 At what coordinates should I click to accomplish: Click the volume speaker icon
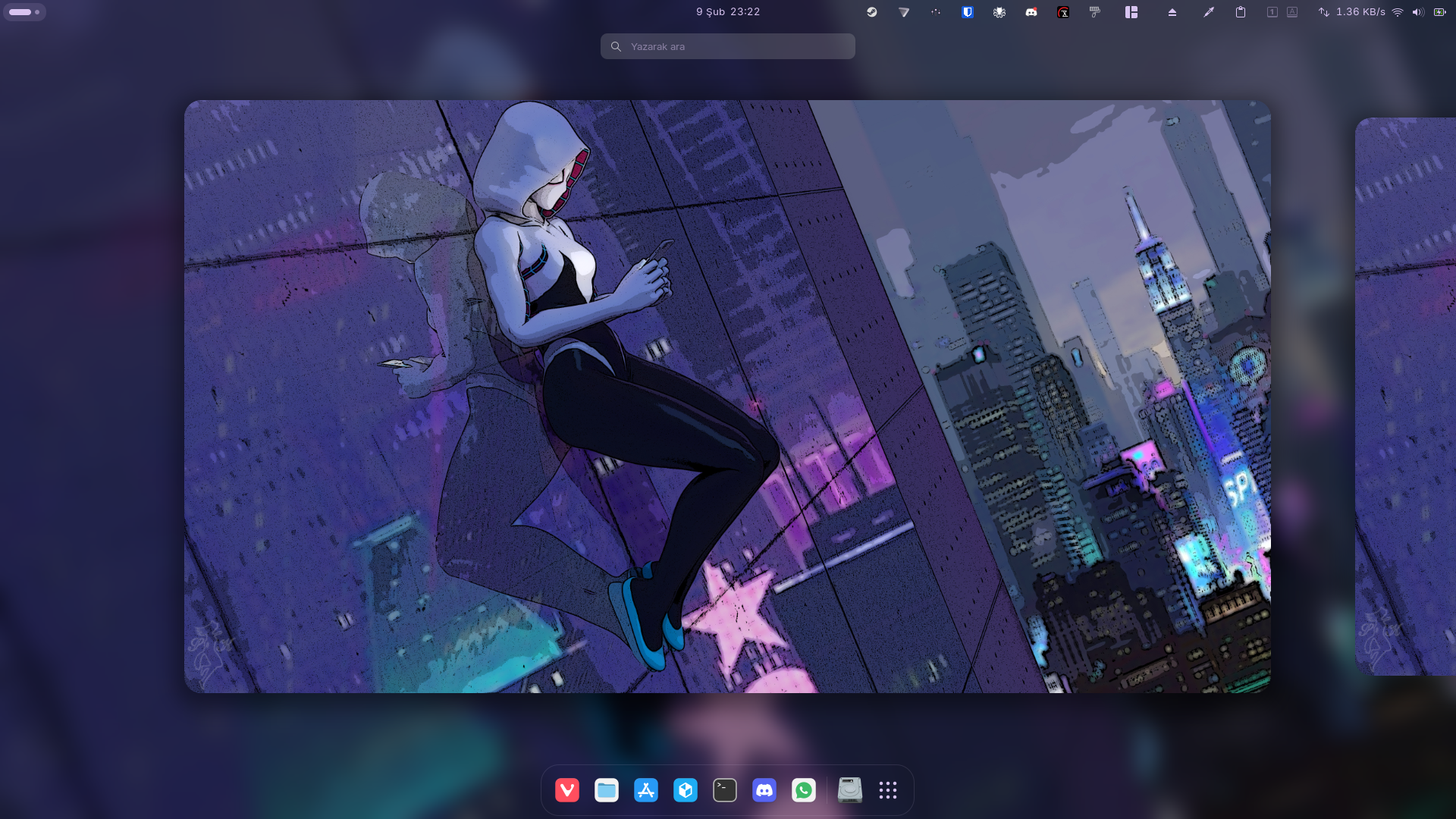pyautogui.click(x=1418, y=12)
